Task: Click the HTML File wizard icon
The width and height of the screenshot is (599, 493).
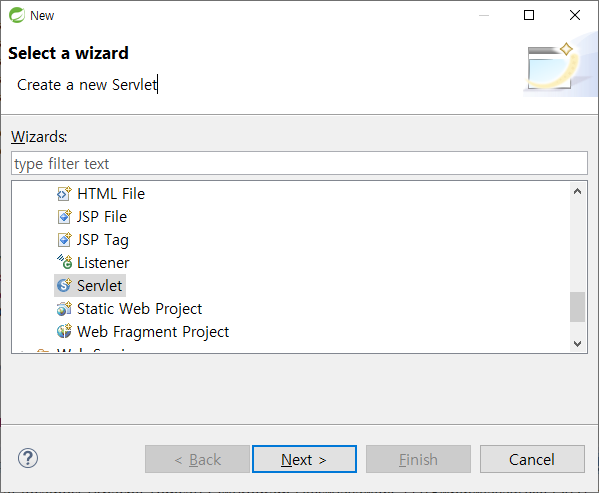Action: tap(64, 194)
